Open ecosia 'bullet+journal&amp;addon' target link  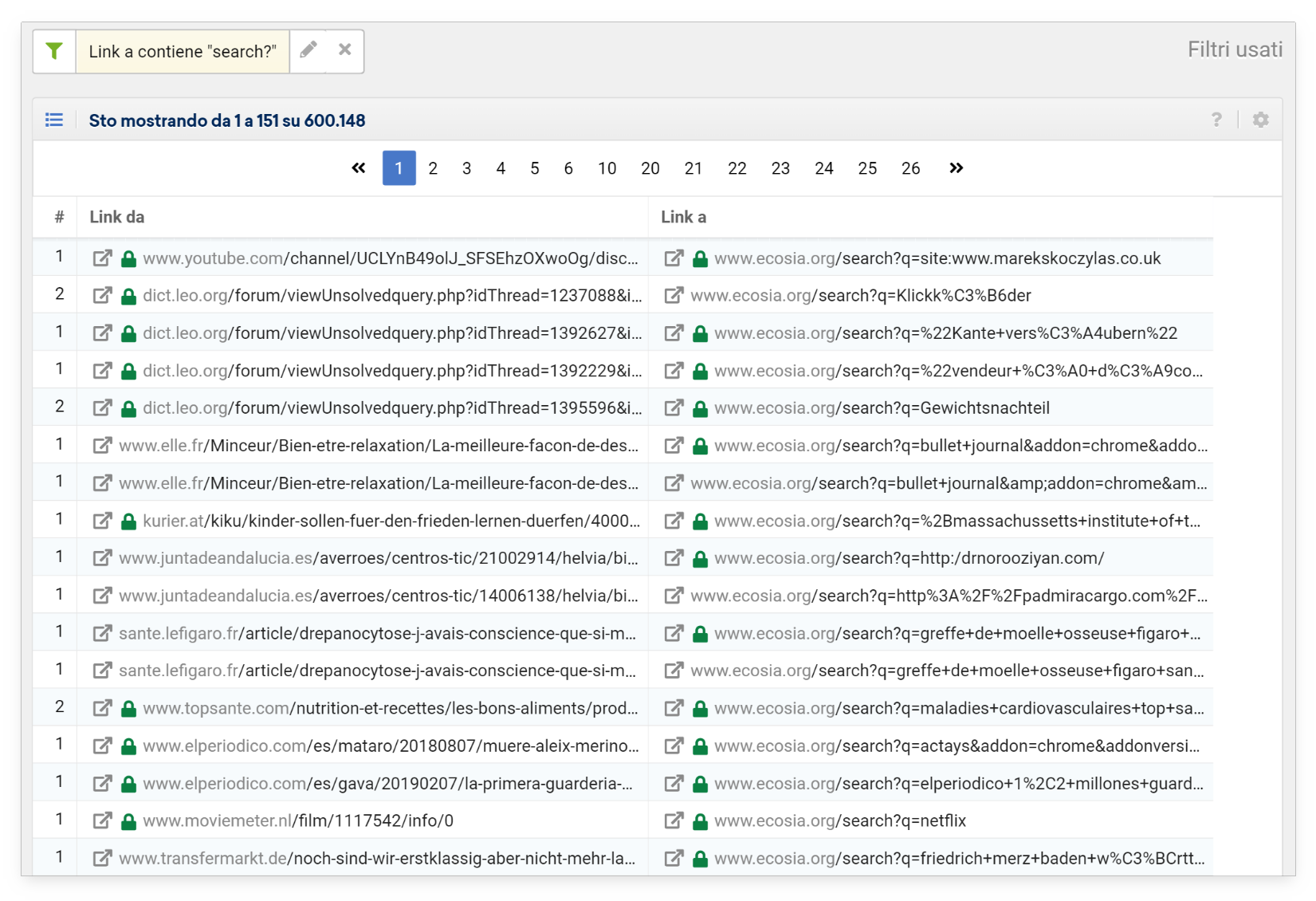(949, 483)
